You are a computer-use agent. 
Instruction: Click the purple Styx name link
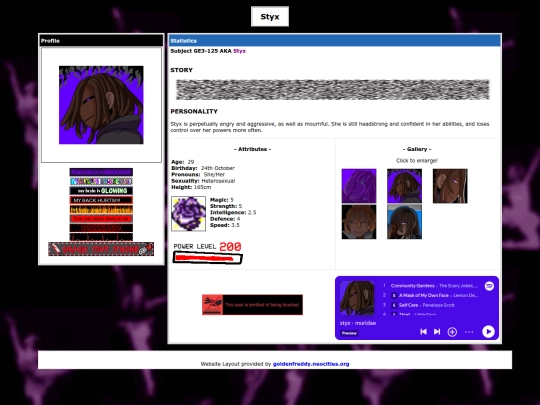(240, 51)
